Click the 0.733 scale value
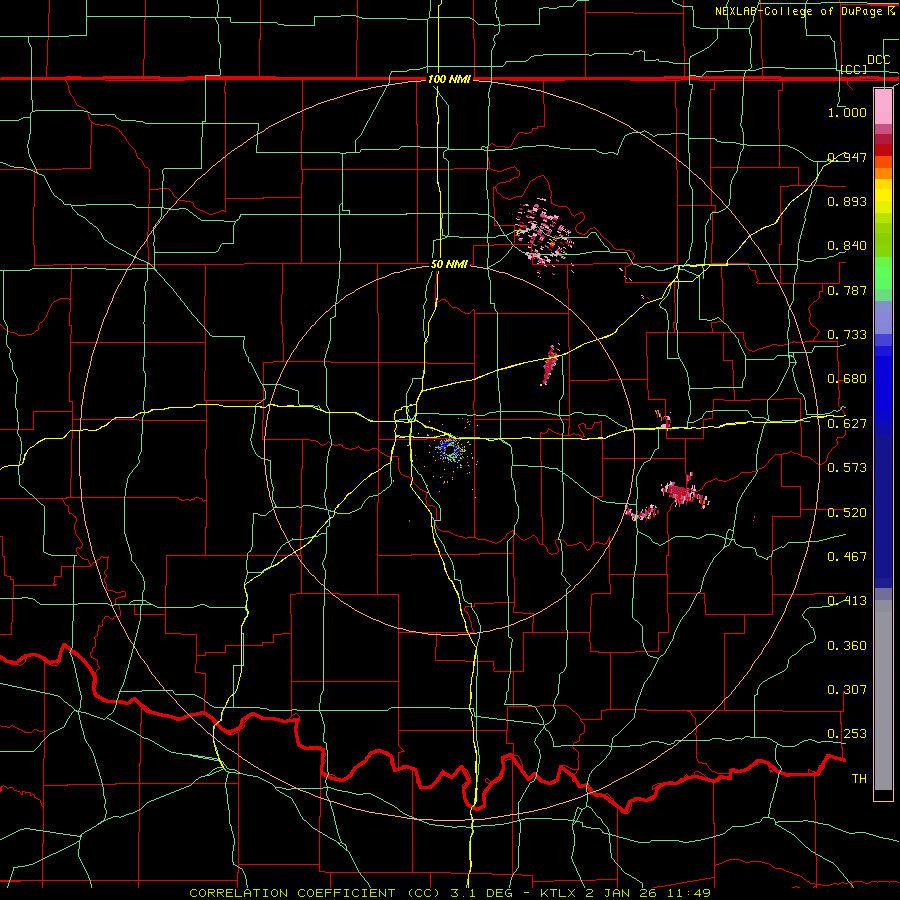Image resolution: width=900 pixels, height=900 pixels. 847,335
